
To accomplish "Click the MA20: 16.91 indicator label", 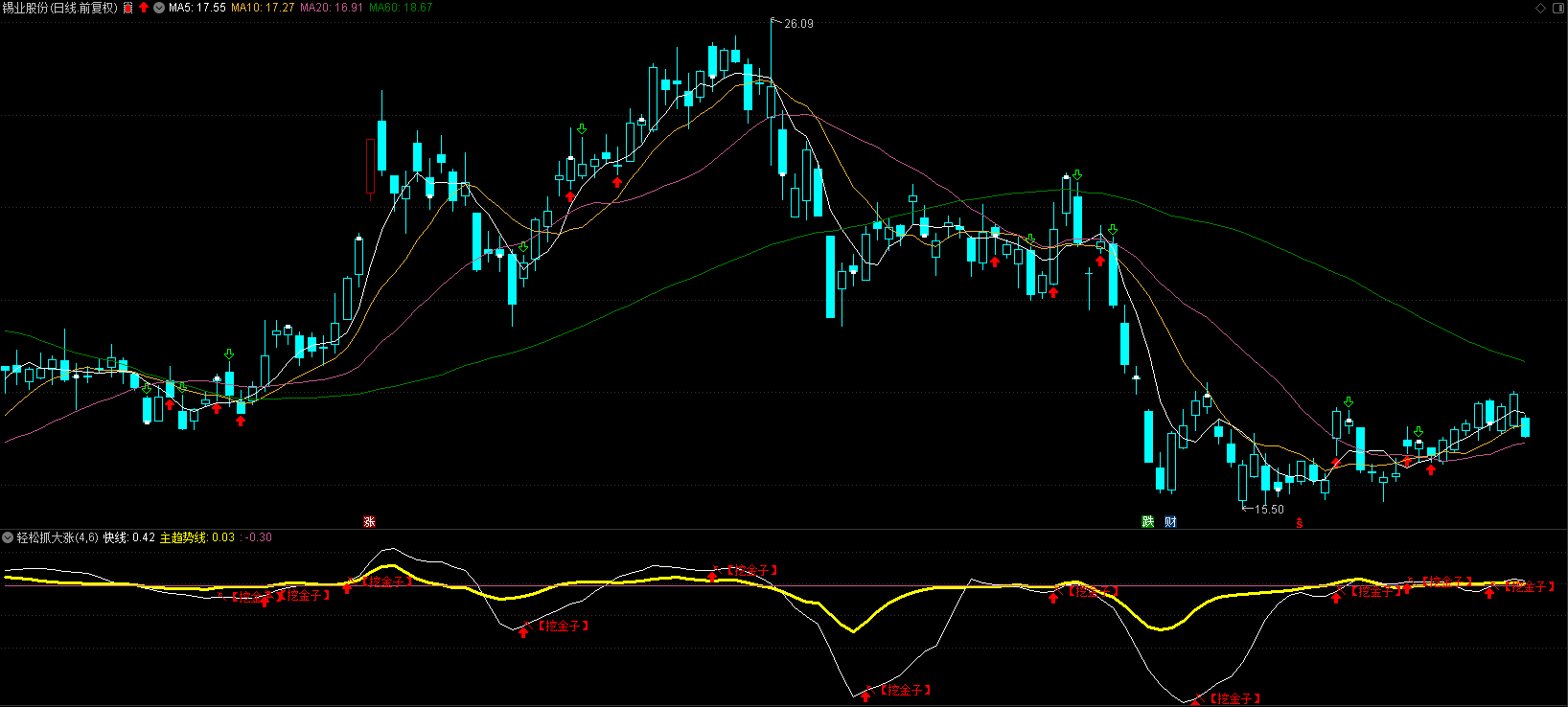I will coord(332,8).
